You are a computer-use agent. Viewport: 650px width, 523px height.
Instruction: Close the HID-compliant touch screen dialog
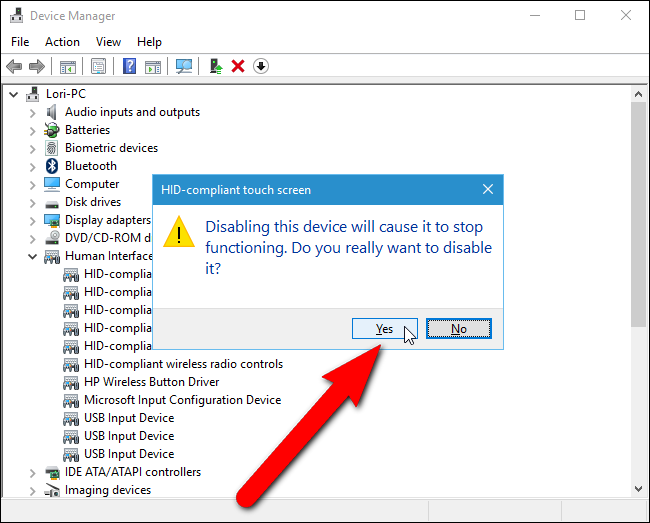click(488, 189)
